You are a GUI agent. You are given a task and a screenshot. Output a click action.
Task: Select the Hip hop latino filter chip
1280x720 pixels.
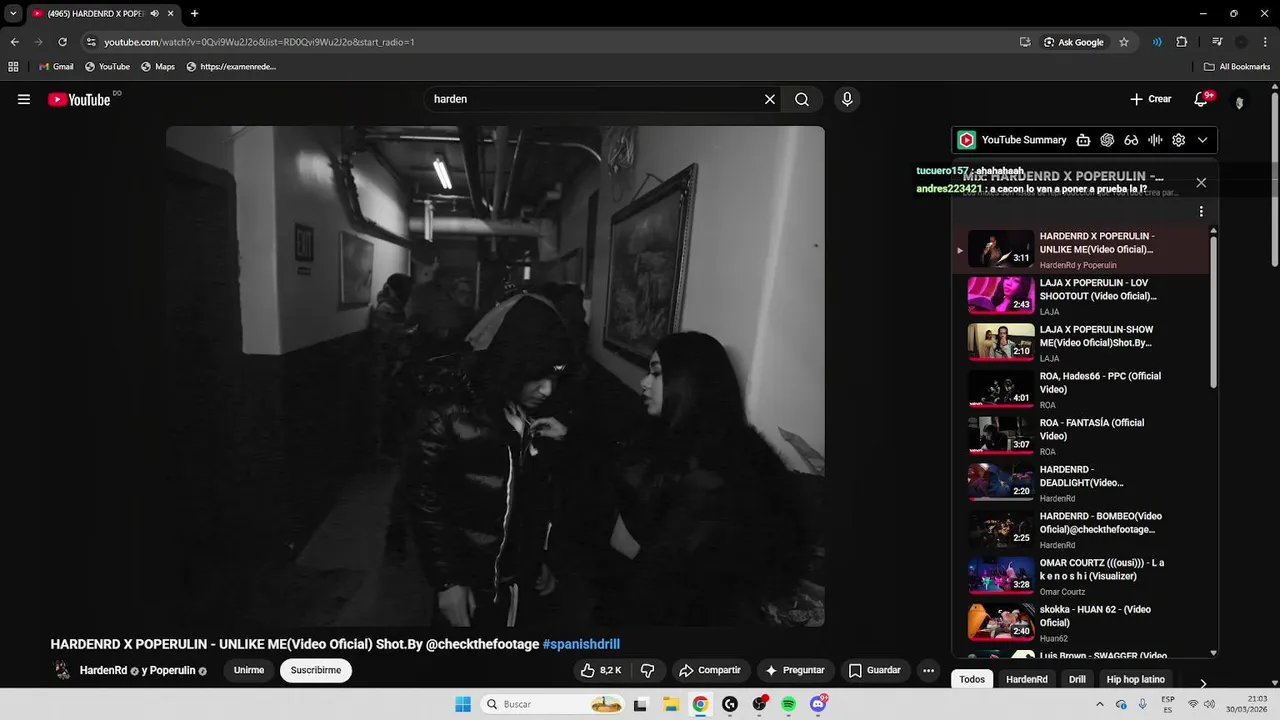pos(1136,680)
